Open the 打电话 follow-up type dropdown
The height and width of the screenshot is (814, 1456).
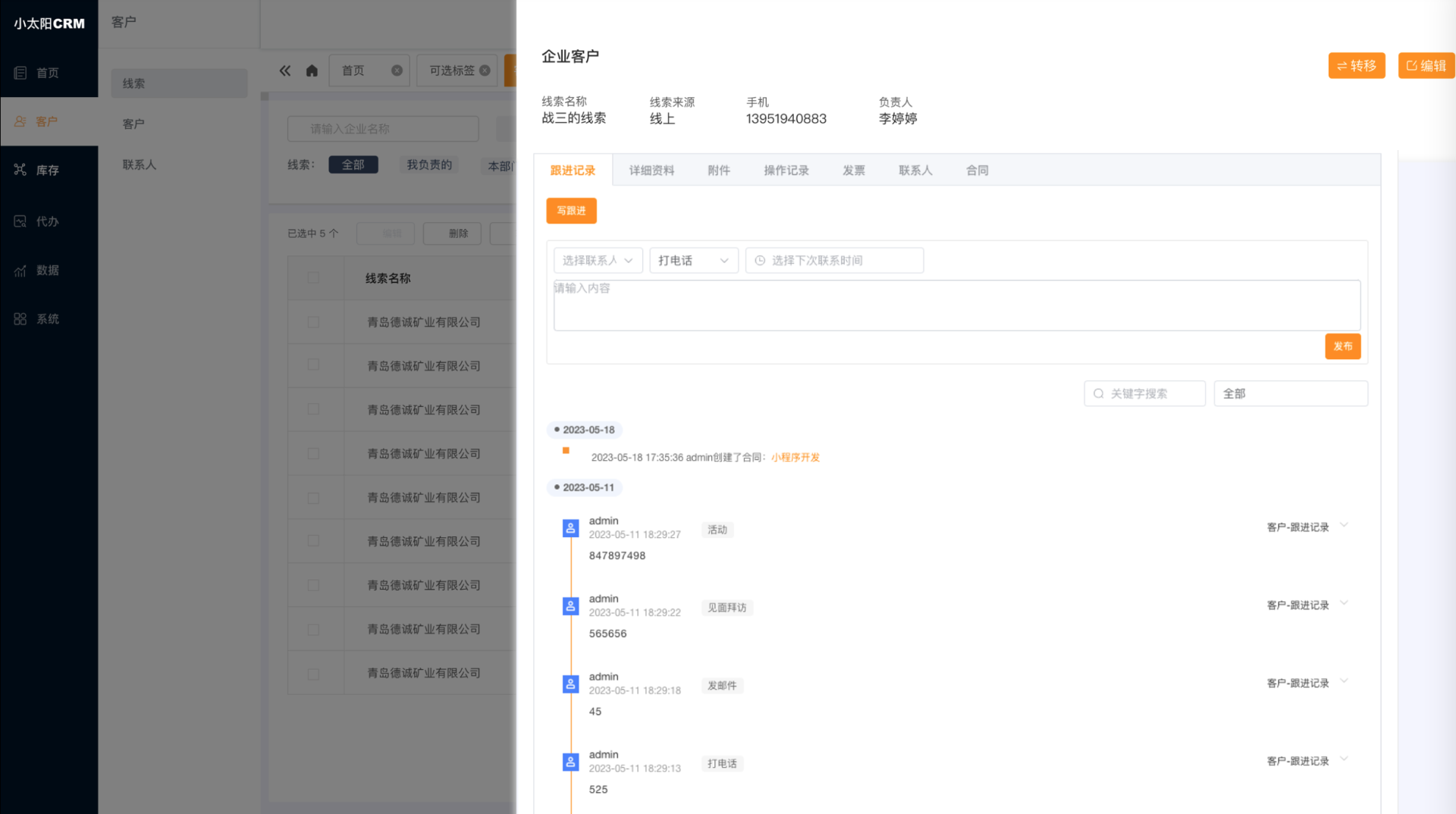click(x=694, y=261)
